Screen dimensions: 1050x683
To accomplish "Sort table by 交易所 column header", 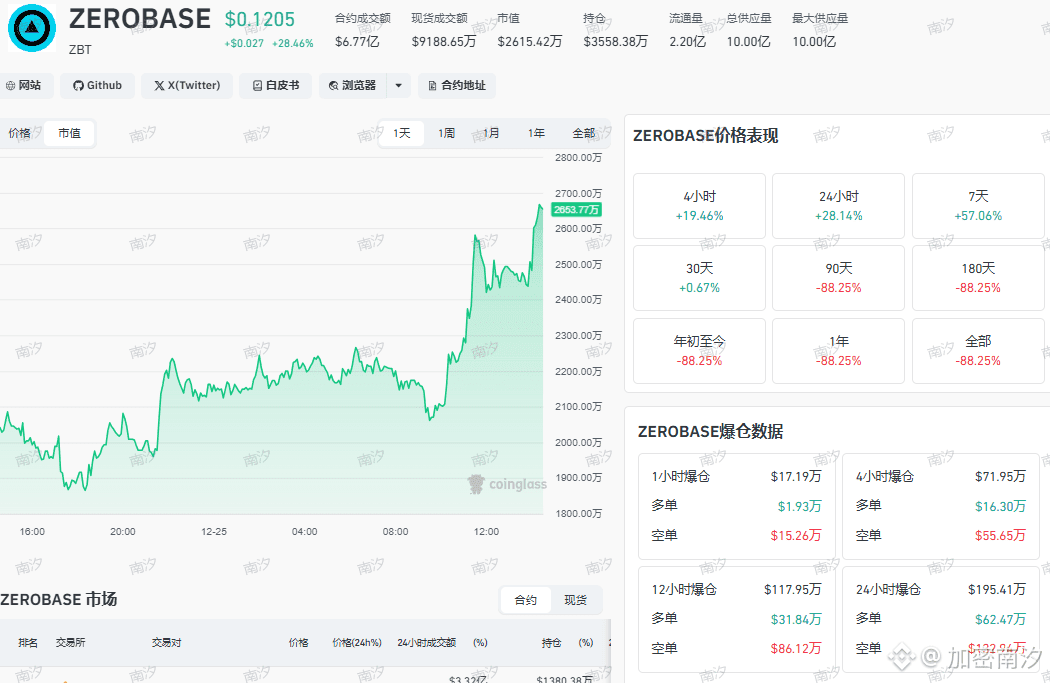I will coord(70,643).
